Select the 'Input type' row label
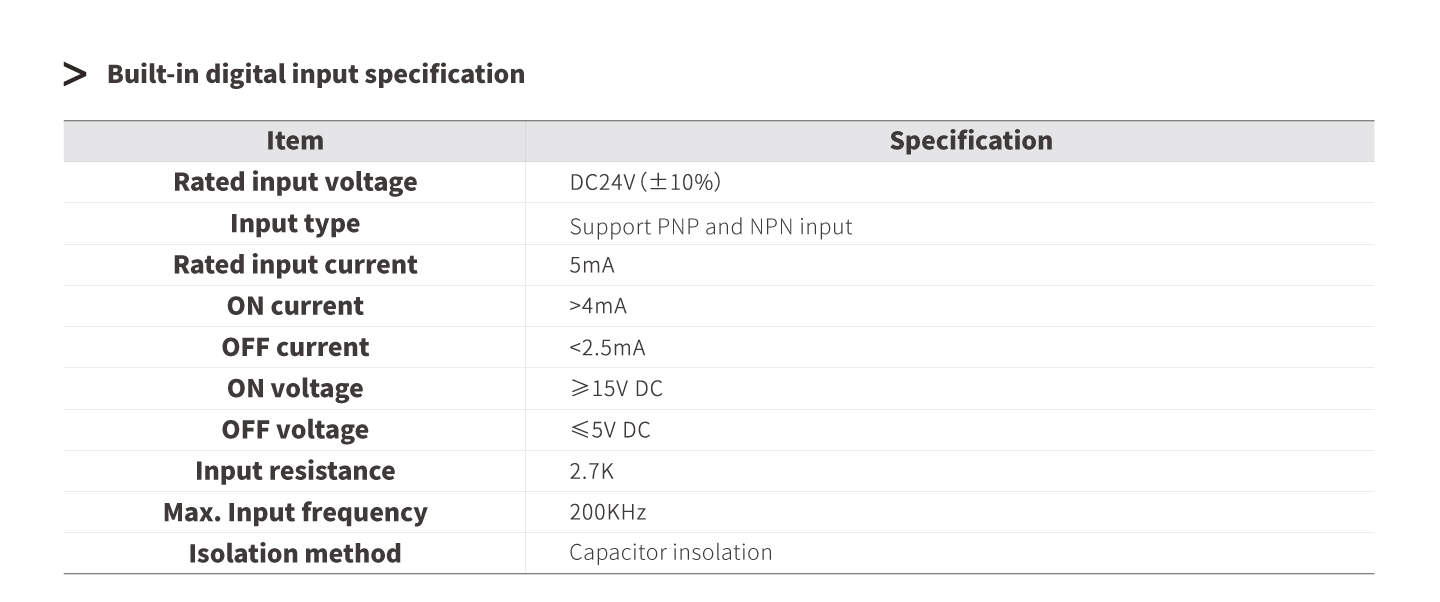Image resolution: width=1440 pixels, height=602 pixels. tap(295, 223)
